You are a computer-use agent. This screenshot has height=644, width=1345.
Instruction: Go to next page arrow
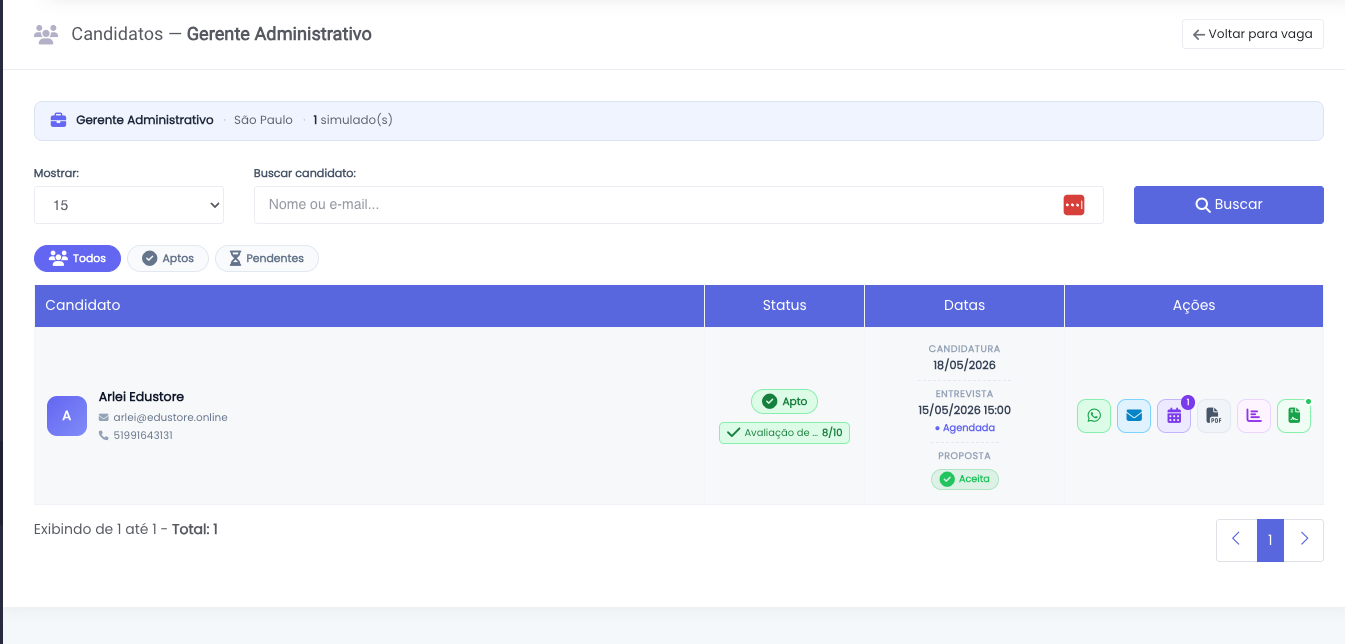click(1304, 540)
